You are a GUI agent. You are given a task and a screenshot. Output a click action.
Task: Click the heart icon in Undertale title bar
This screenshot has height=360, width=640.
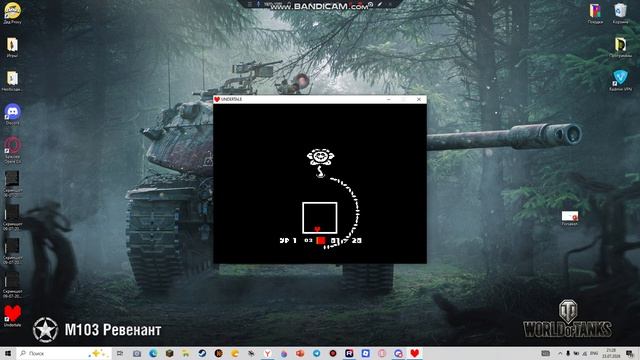pyautogui.click(x=217, y=99)
